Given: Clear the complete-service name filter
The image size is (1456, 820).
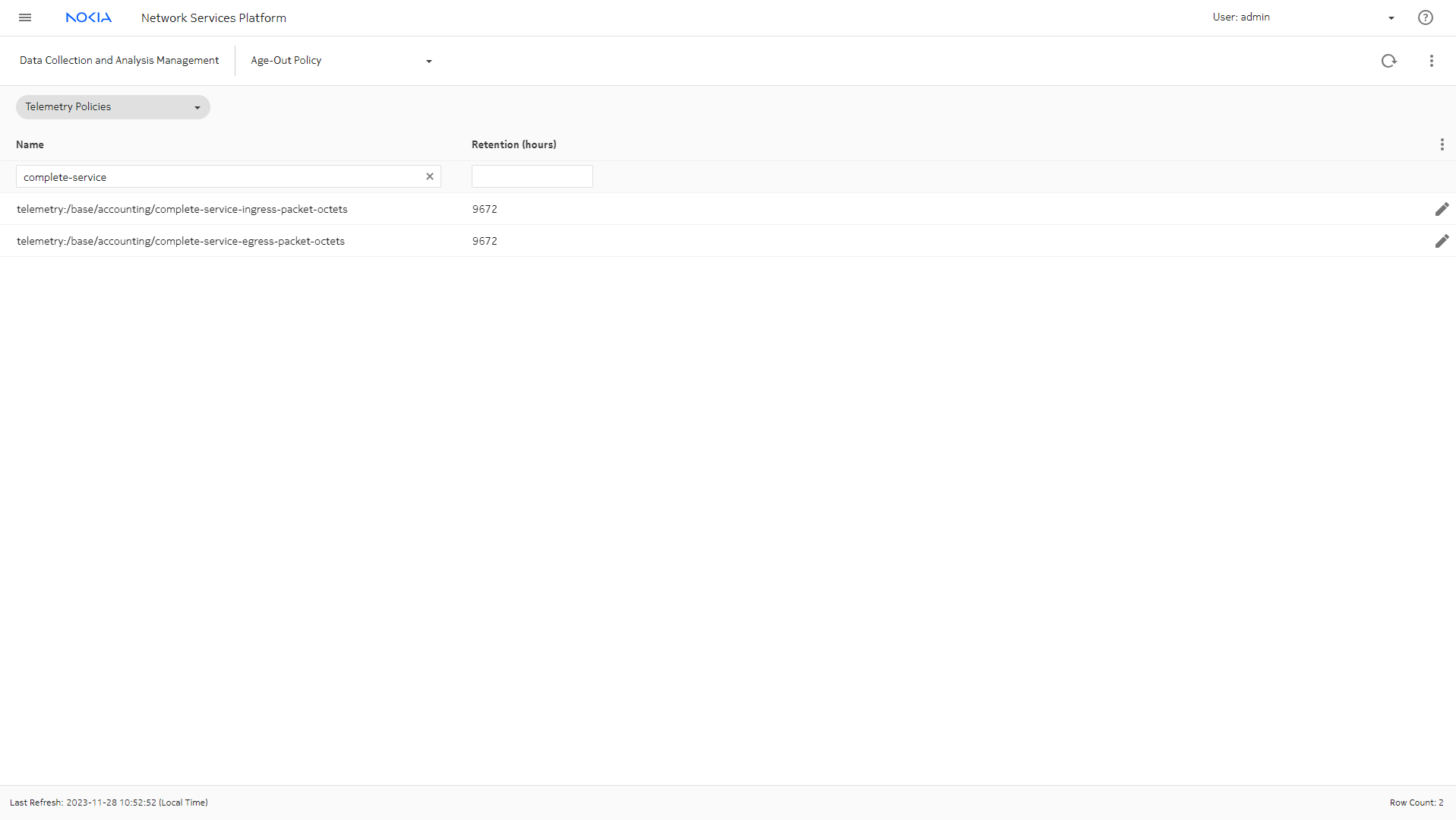Looking at the screenshot, I should point(430,176).
